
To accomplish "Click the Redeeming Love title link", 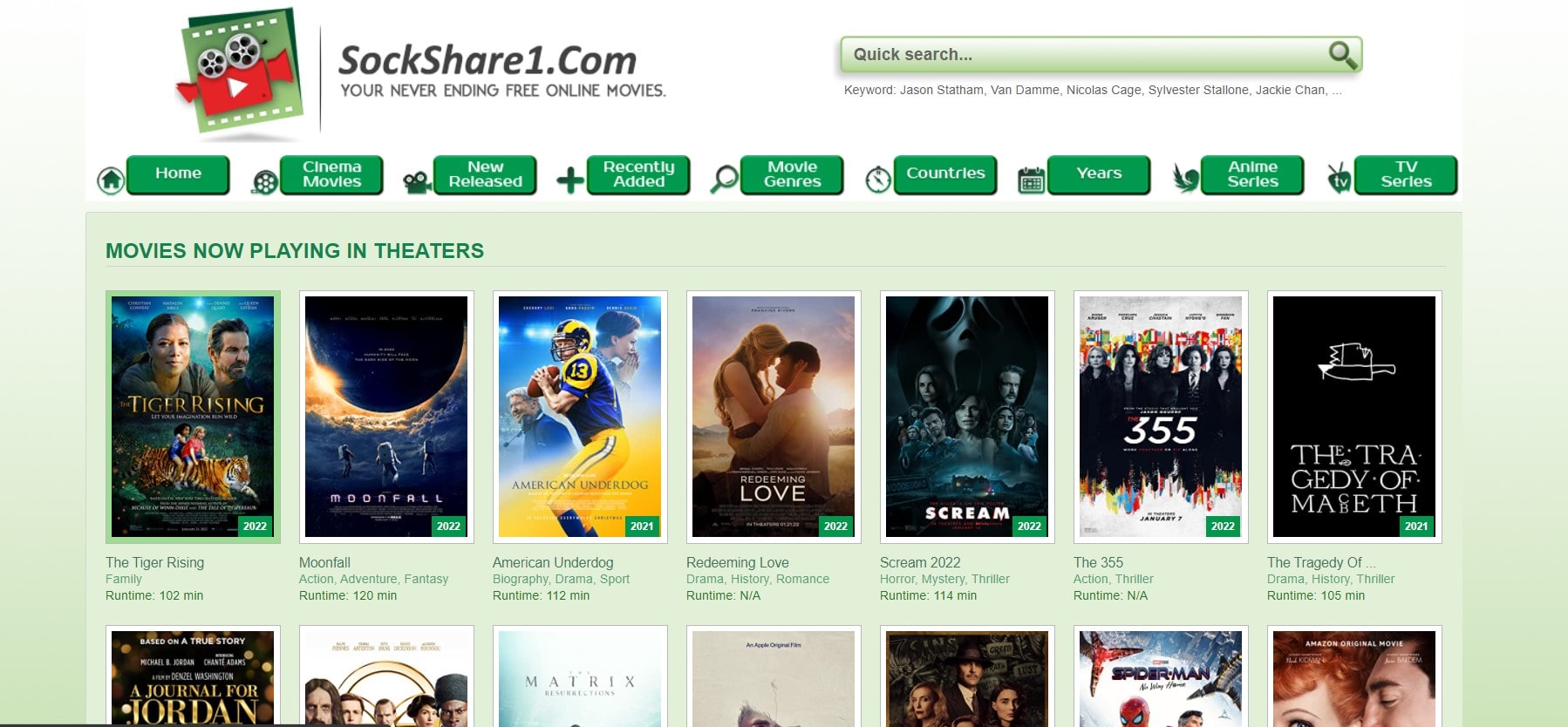I will pos(738,562).
